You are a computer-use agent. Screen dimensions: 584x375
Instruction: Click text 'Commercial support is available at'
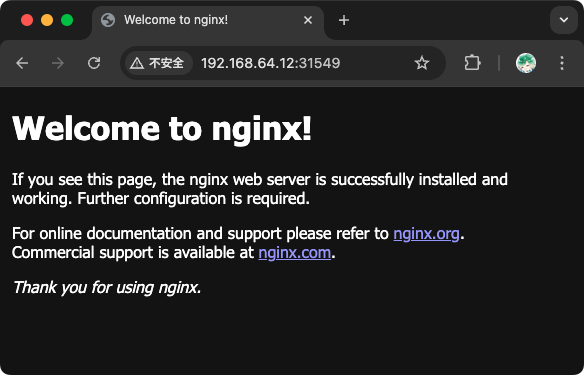[x=133, y=253]
